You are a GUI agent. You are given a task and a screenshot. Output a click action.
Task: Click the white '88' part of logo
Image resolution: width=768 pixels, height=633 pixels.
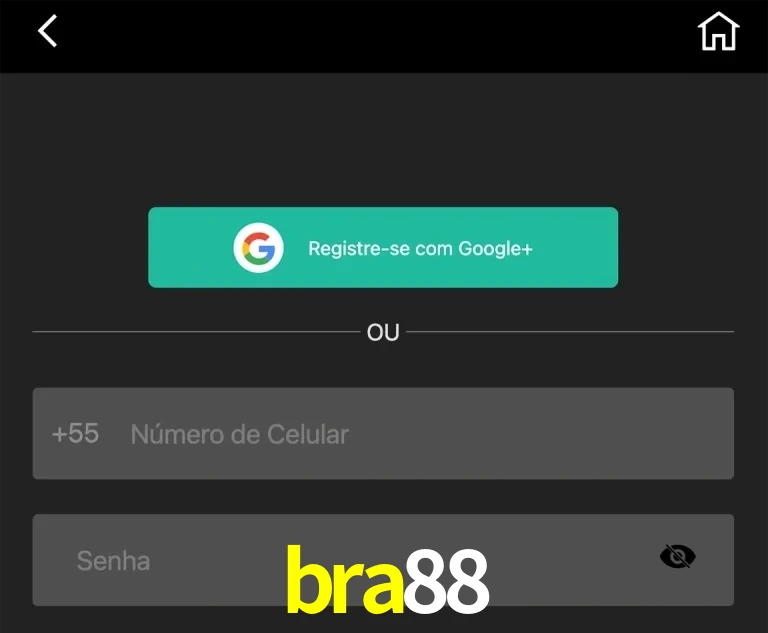(x=447, y=581)
